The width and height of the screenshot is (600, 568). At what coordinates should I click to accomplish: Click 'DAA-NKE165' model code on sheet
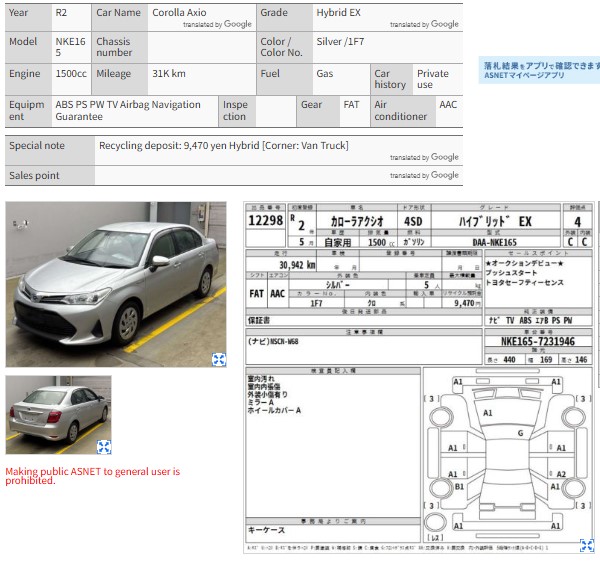point(494,242)
